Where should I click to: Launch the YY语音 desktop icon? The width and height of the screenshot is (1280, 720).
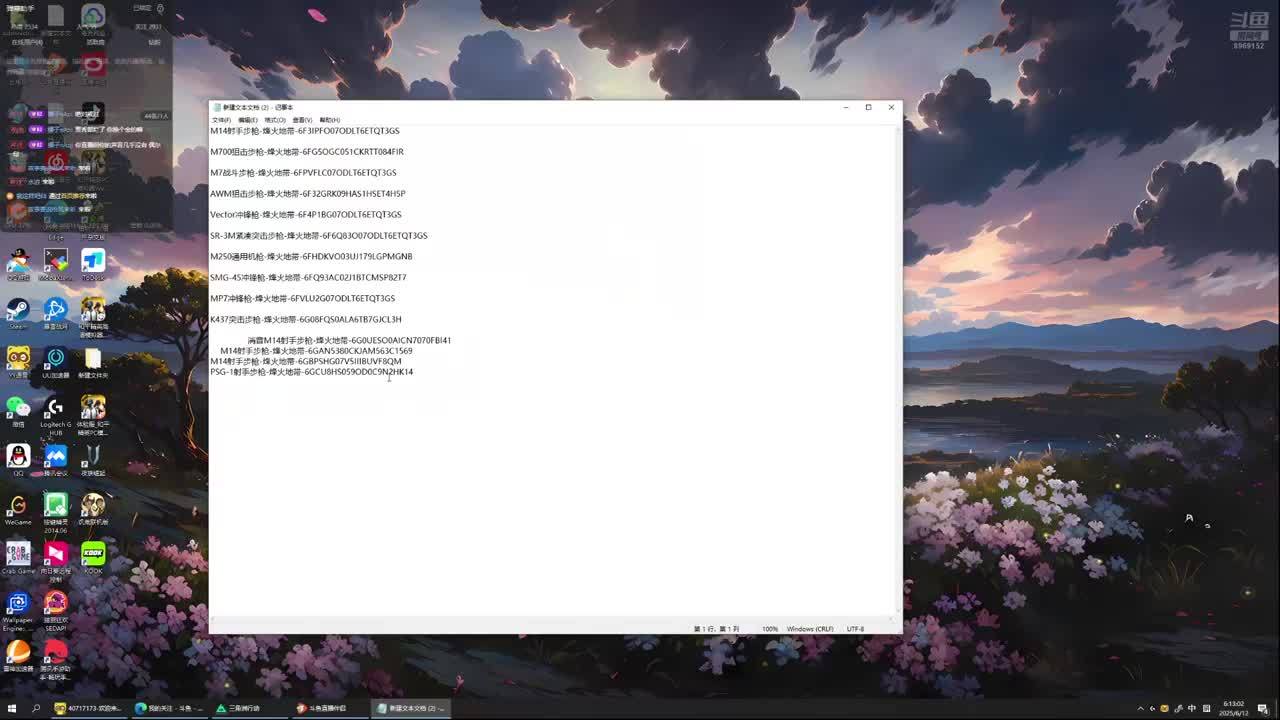click(x=18, y=362)
